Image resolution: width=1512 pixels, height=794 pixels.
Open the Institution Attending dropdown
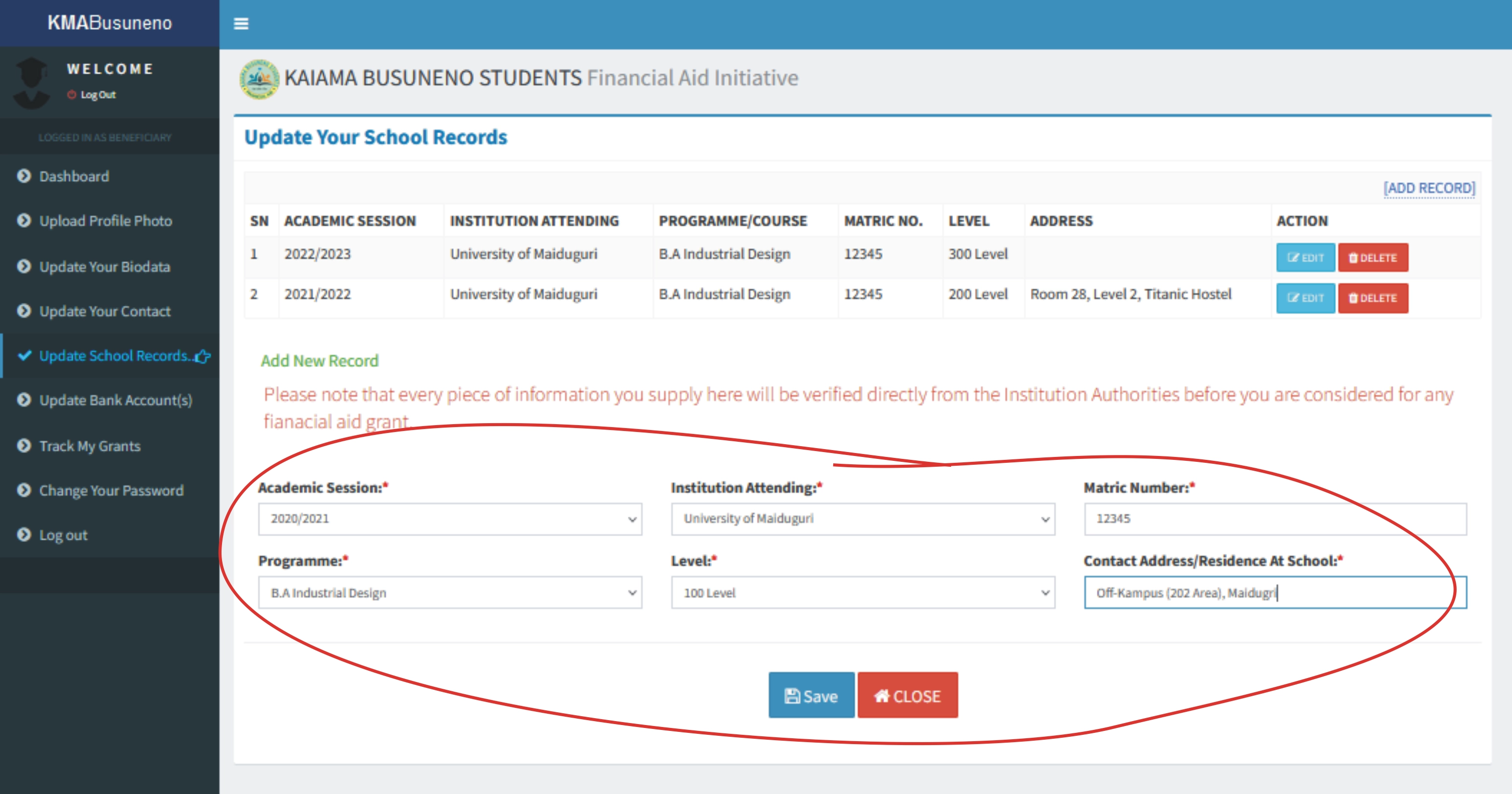(862, 519)
